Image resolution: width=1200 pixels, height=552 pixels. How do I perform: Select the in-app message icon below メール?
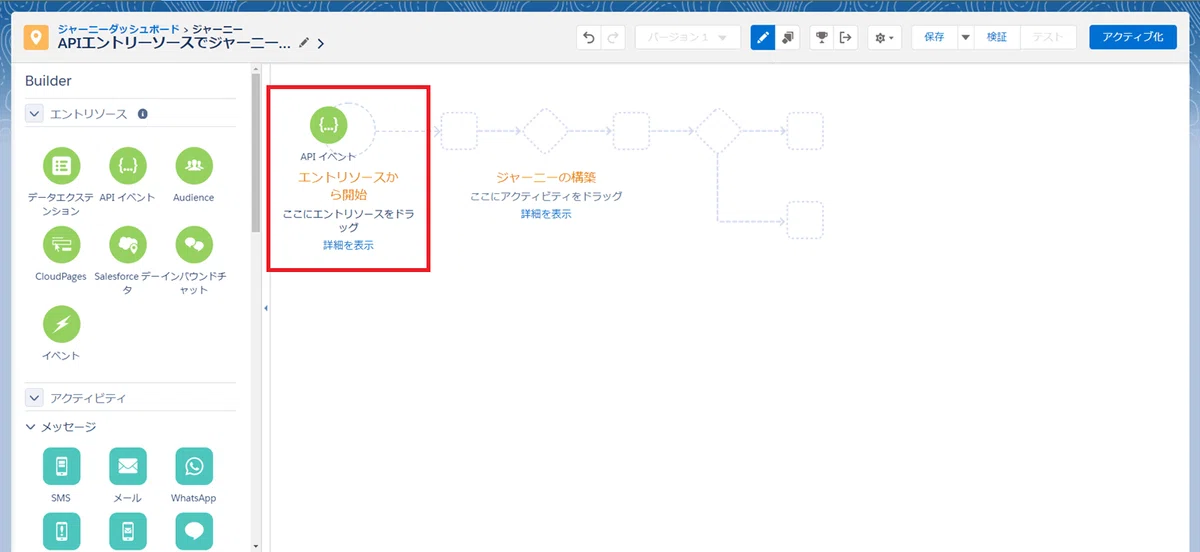[x=127, y=531]
